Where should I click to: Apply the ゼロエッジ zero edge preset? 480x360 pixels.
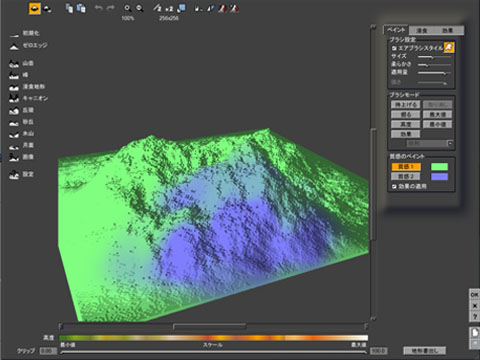tap(28, 46)
